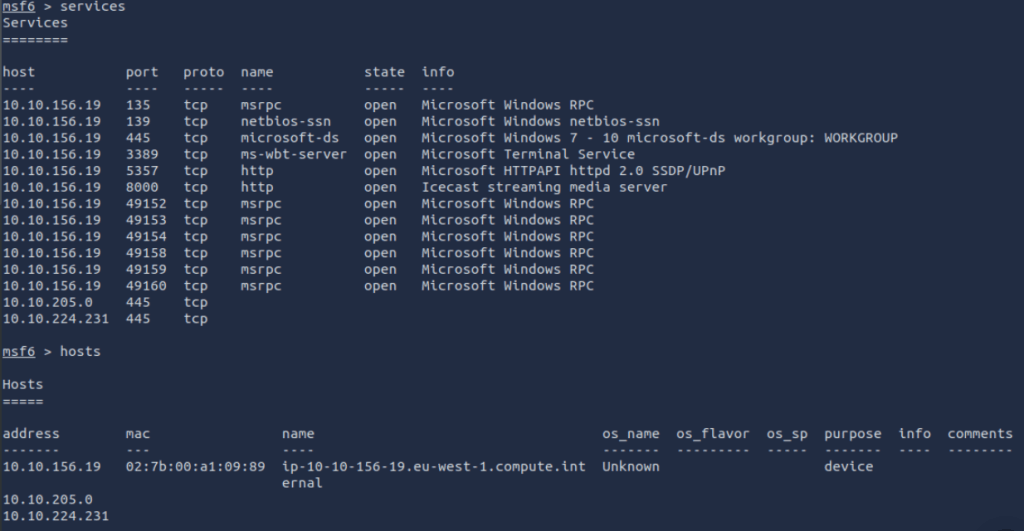Click the "comments" column header
1024x531 pixels.
point(980,434)
